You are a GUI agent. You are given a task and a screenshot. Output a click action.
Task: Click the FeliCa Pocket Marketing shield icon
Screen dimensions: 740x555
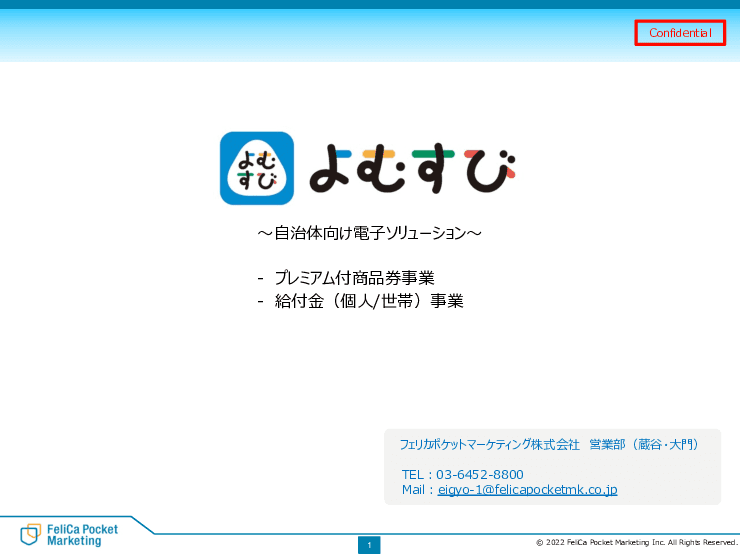tap(30, 534)
